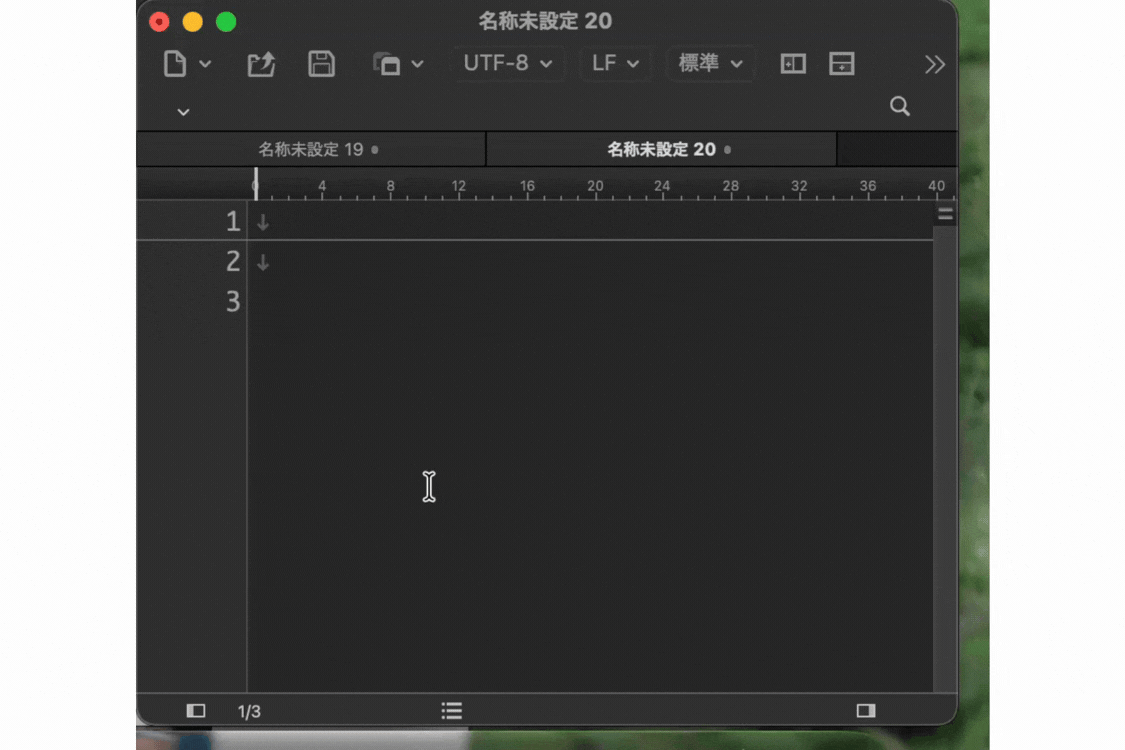Click the green zoom window button
This screenshot has width=1125, height=750.
click(226, 22)
